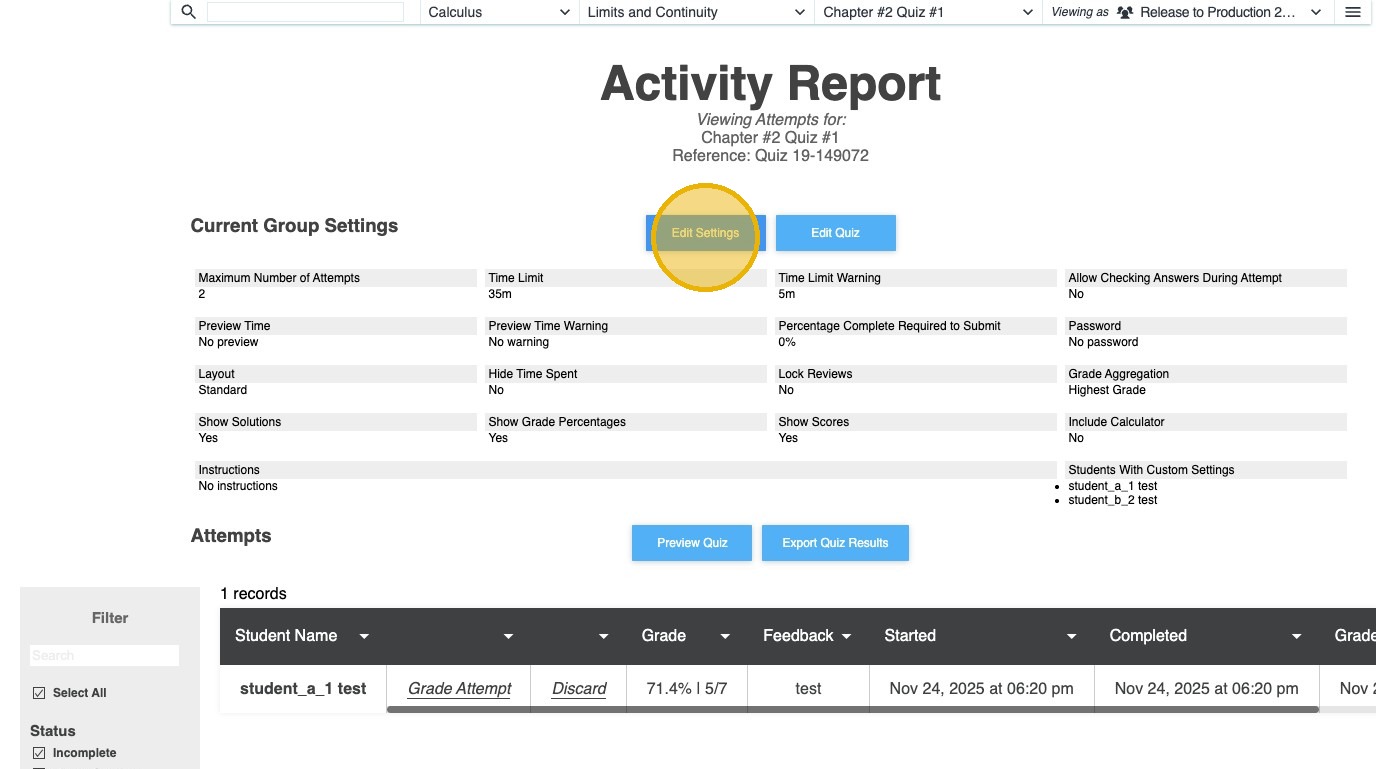Screen dimensions: 1376x769
Task: Click the magnifying glass search icon
Action: click(188, 12)
